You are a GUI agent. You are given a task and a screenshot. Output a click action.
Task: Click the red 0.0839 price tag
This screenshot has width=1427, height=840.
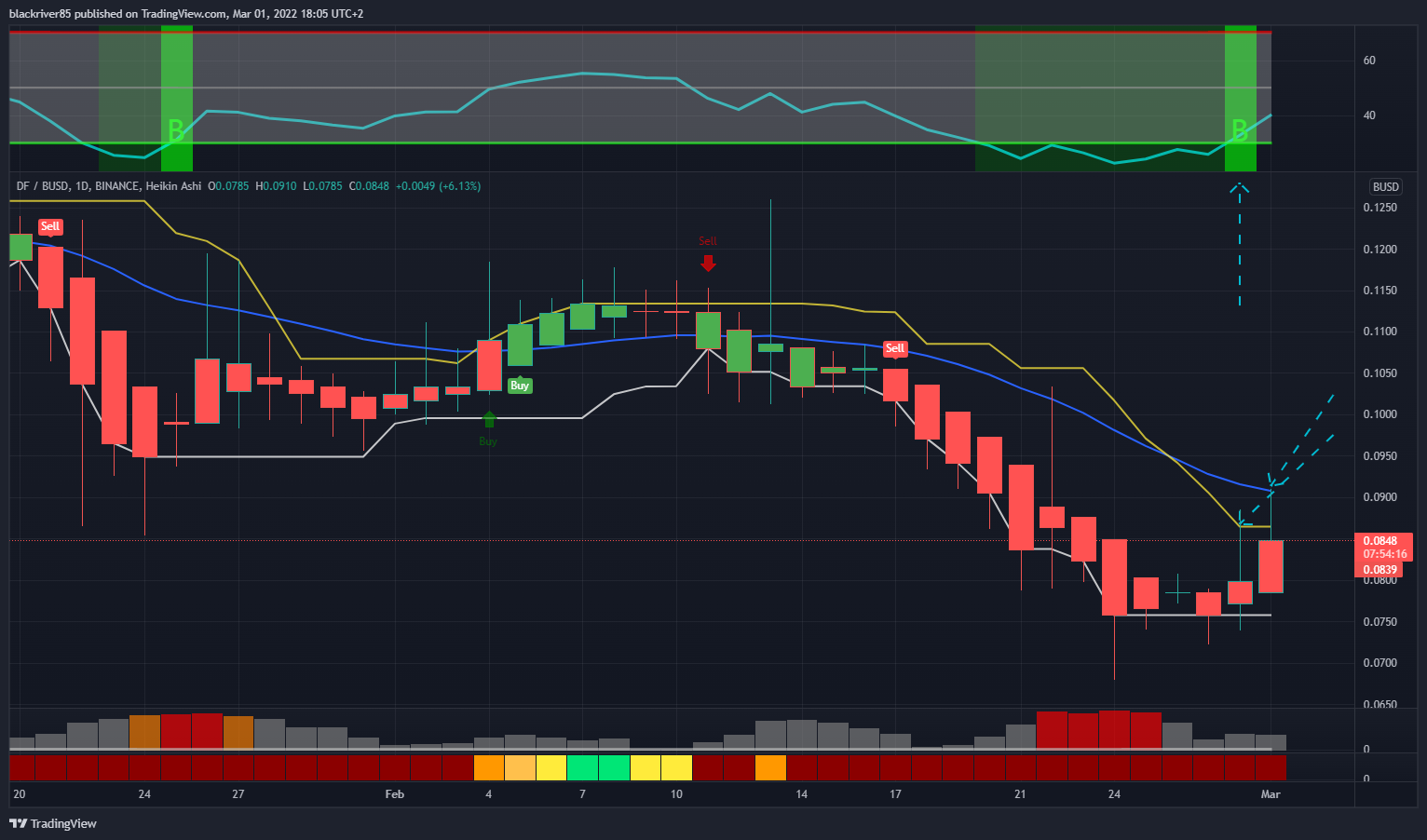1380,570
